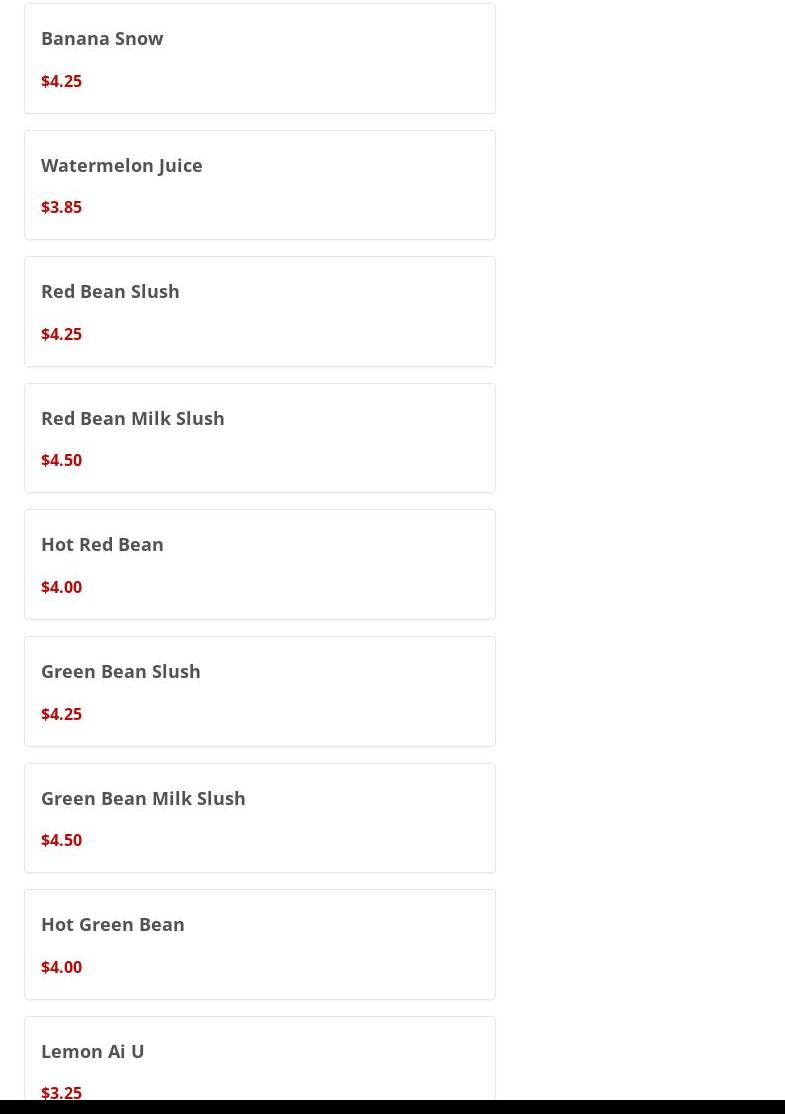Choose the Green Bean Milk Slush title

click(x=143, y=798)
